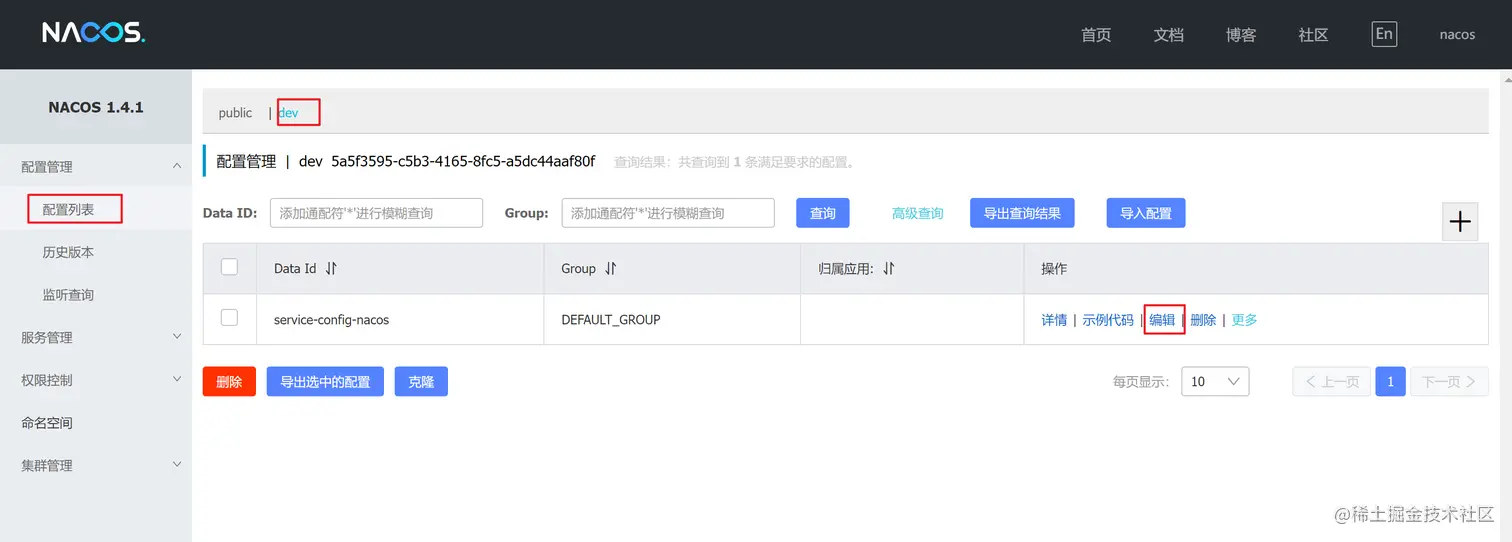Open 首页 in the top navigation
Image resolution: width=1512 pixels, height=542 pixels.
coord(1096,34)
